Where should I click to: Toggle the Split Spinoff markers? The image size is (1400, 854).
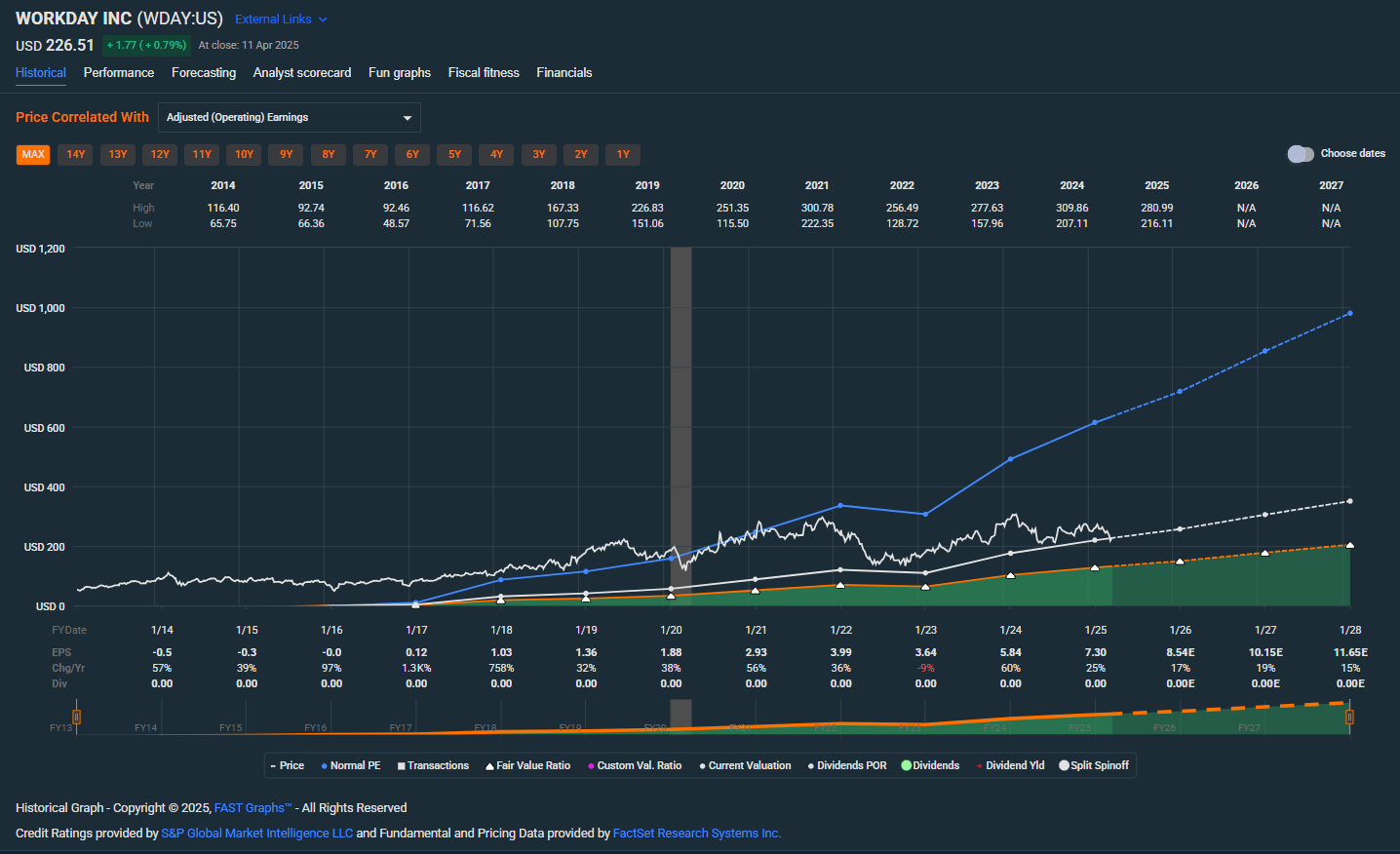pos(1094,765)
